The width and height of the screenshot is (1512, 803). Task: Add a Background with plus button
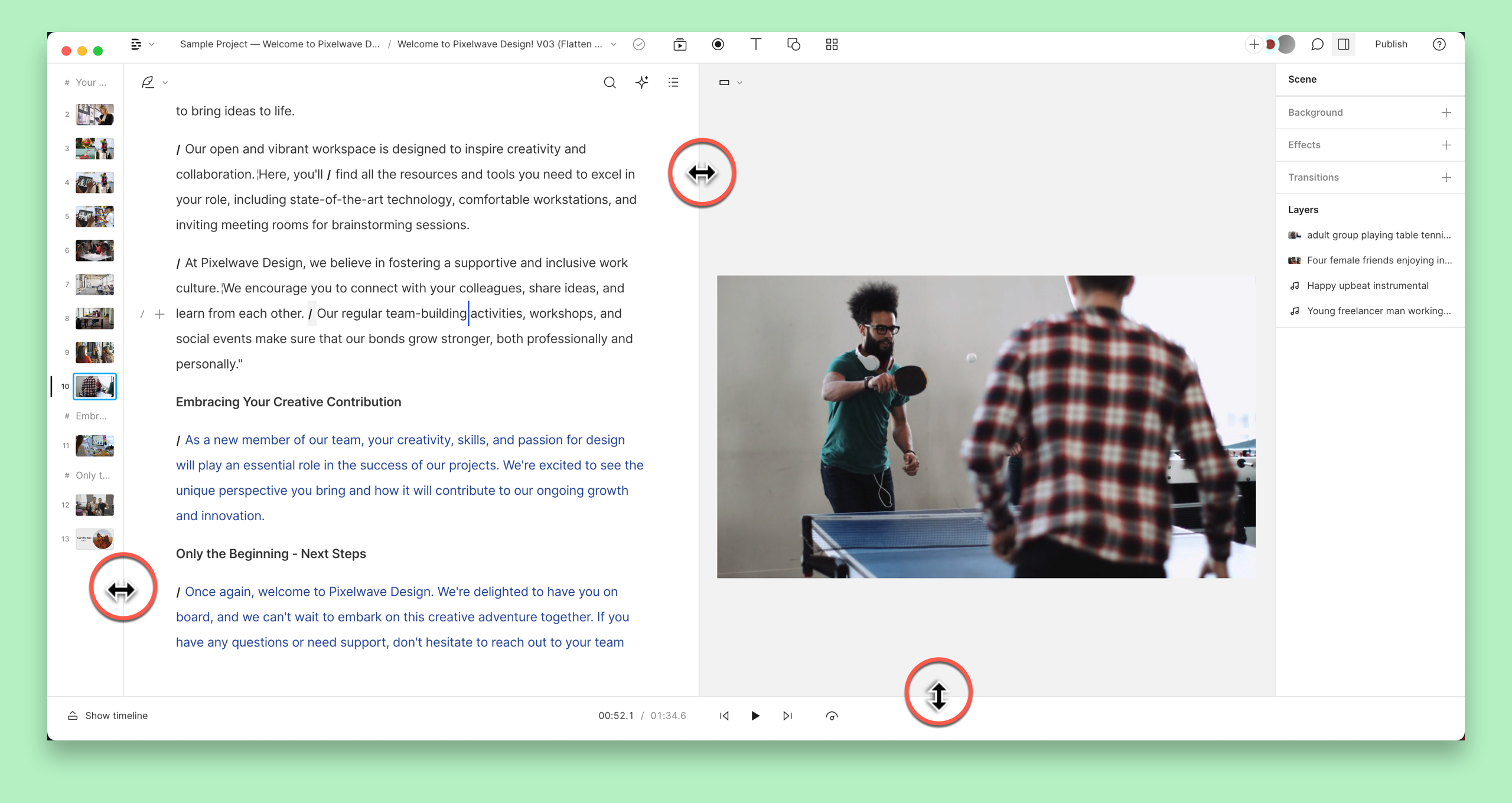point(1446,112)
